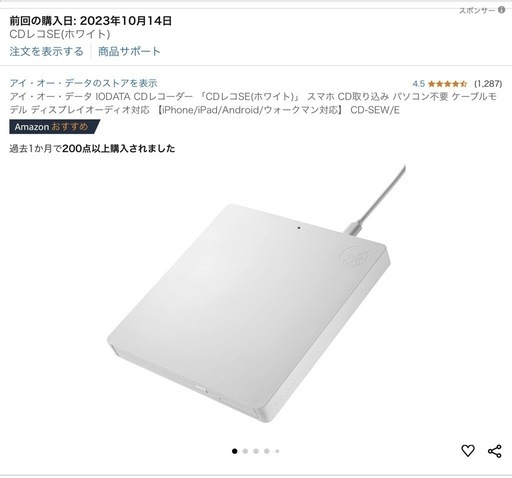Open the sponsor info icon
This screenshot has height=478, width=512.
tap(501, 10)
